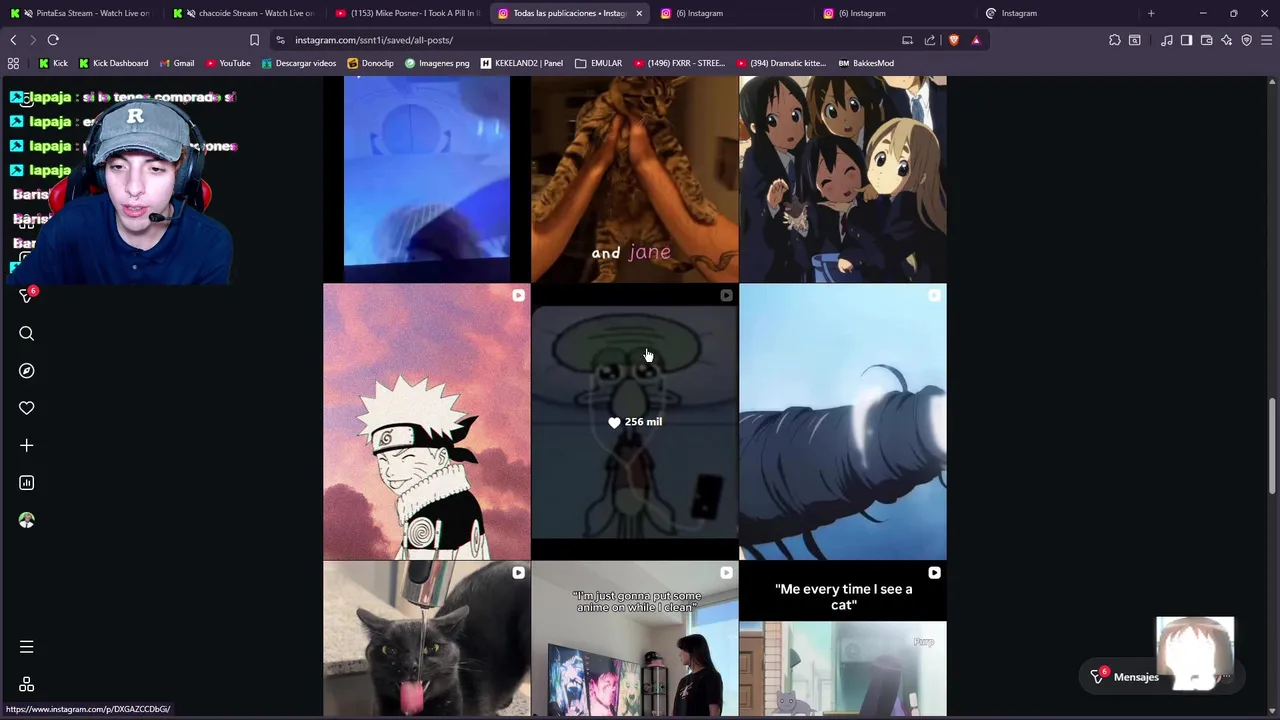Unmute audio icon on chacoide Stream tab
1280x720 pixels.
pyautogui.click(x=191, y=13)
